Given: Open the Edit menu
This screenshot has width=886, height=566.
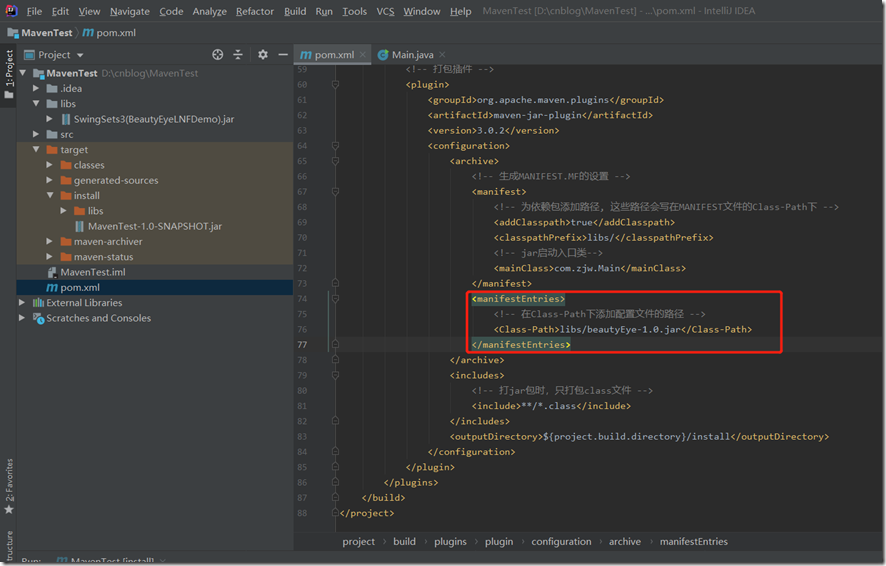Looking at the screenshot, I should point(60,11).
